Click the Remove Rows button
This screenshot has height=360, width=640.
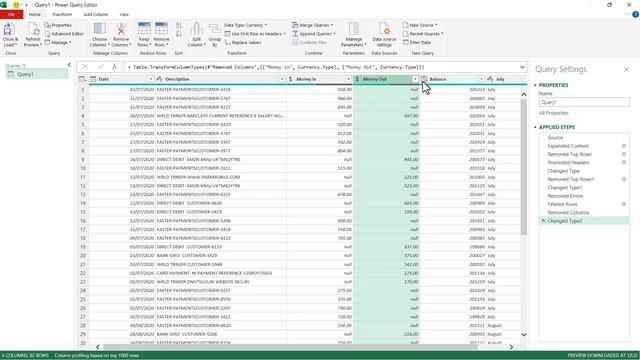161,35
